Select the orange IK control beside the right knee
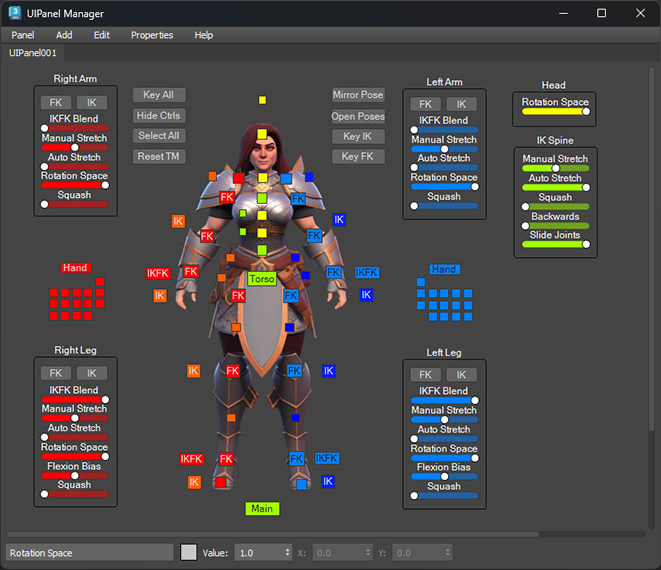Viewport: 661px width, 570px height. point(193,371)
